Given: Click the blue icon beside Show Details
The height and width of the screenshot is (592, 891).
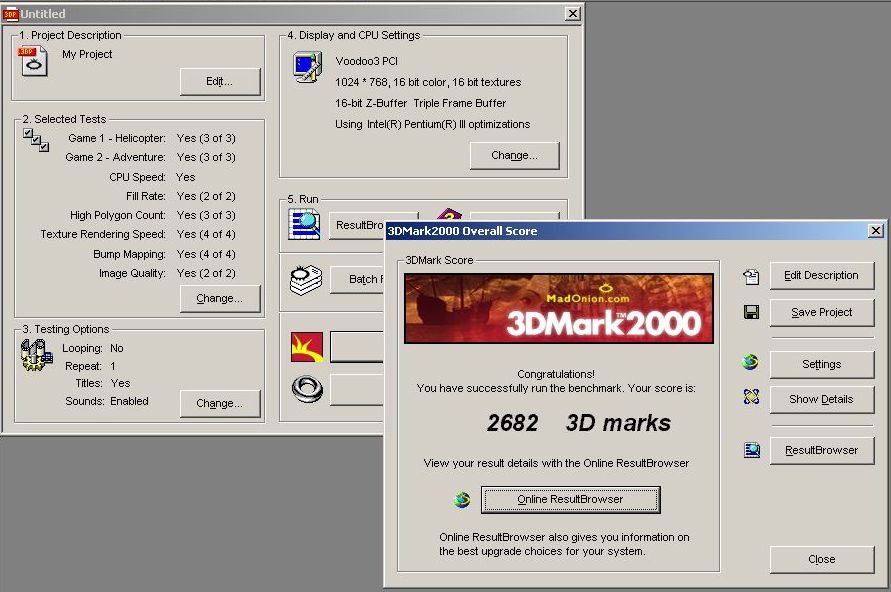Looking at the screenshot, I should coord(751,396).
